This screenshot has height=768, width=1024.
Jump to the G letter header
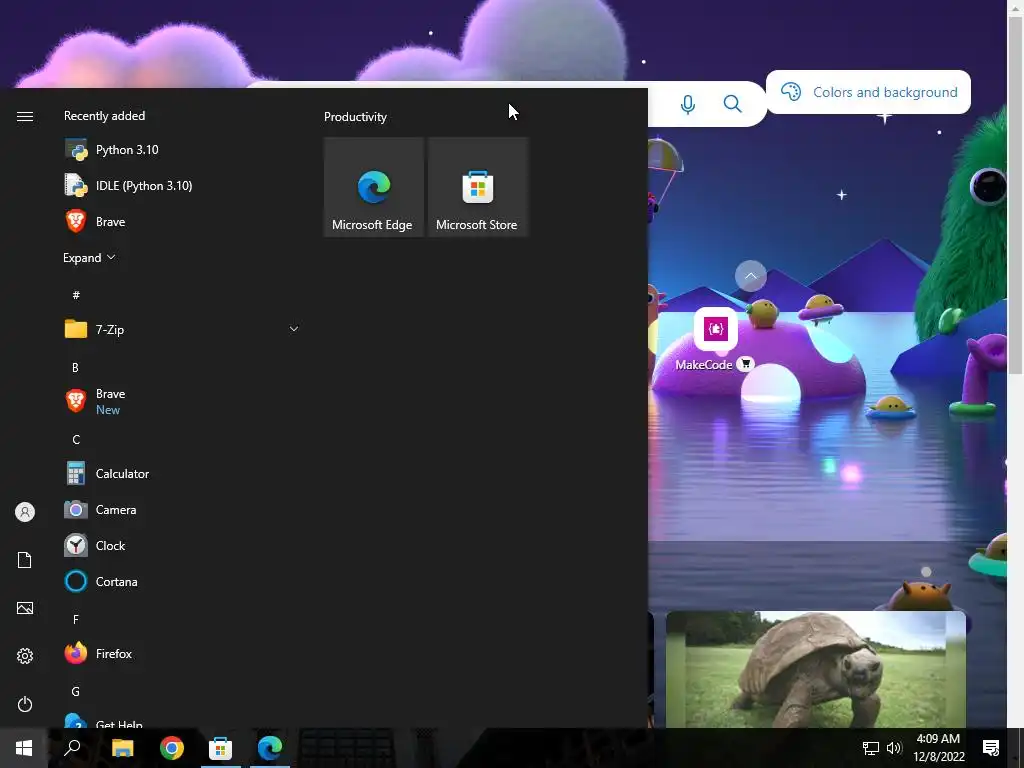[x=76, y=691]
